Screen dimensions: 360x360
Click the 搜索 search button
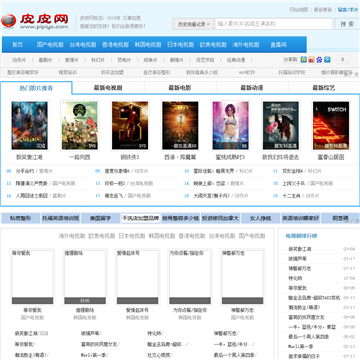point(347,24)
